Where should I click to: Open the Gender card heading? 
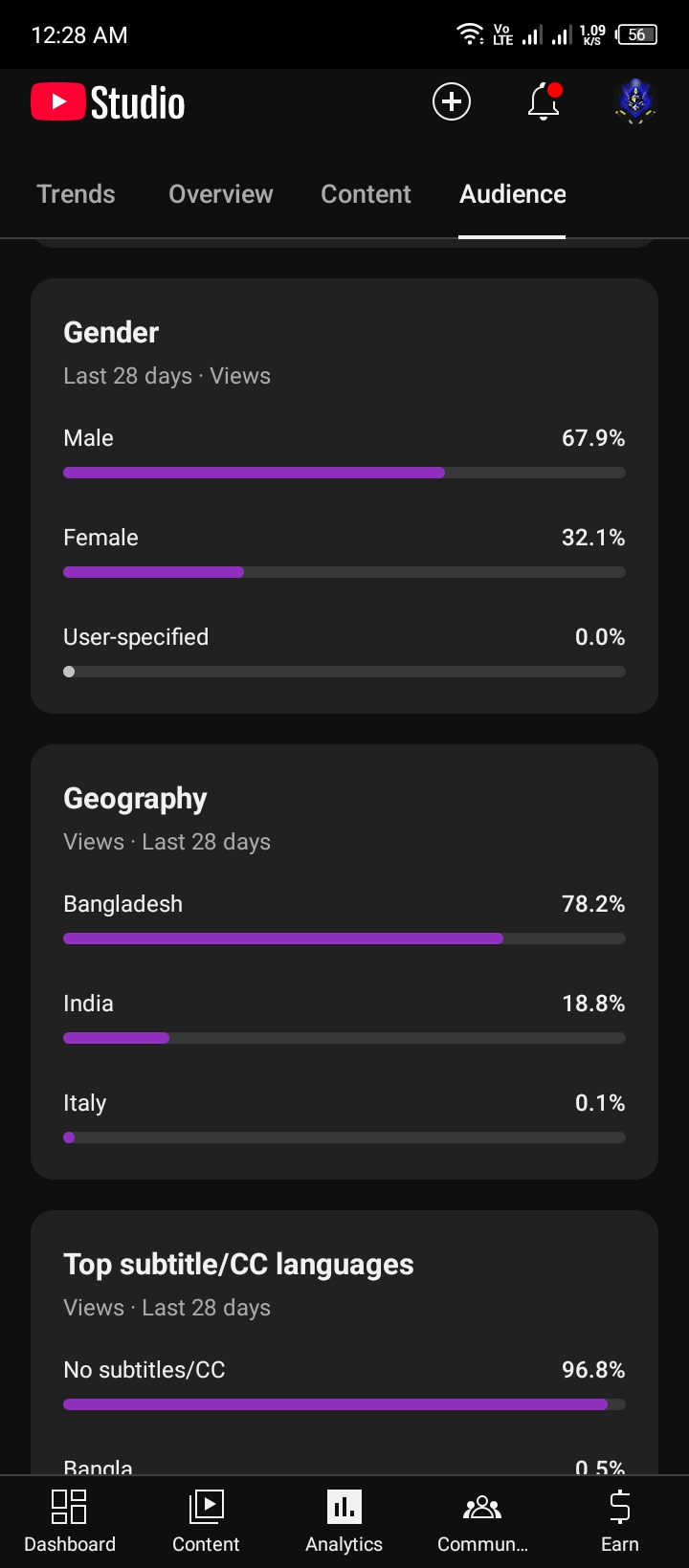coord(111,332)
